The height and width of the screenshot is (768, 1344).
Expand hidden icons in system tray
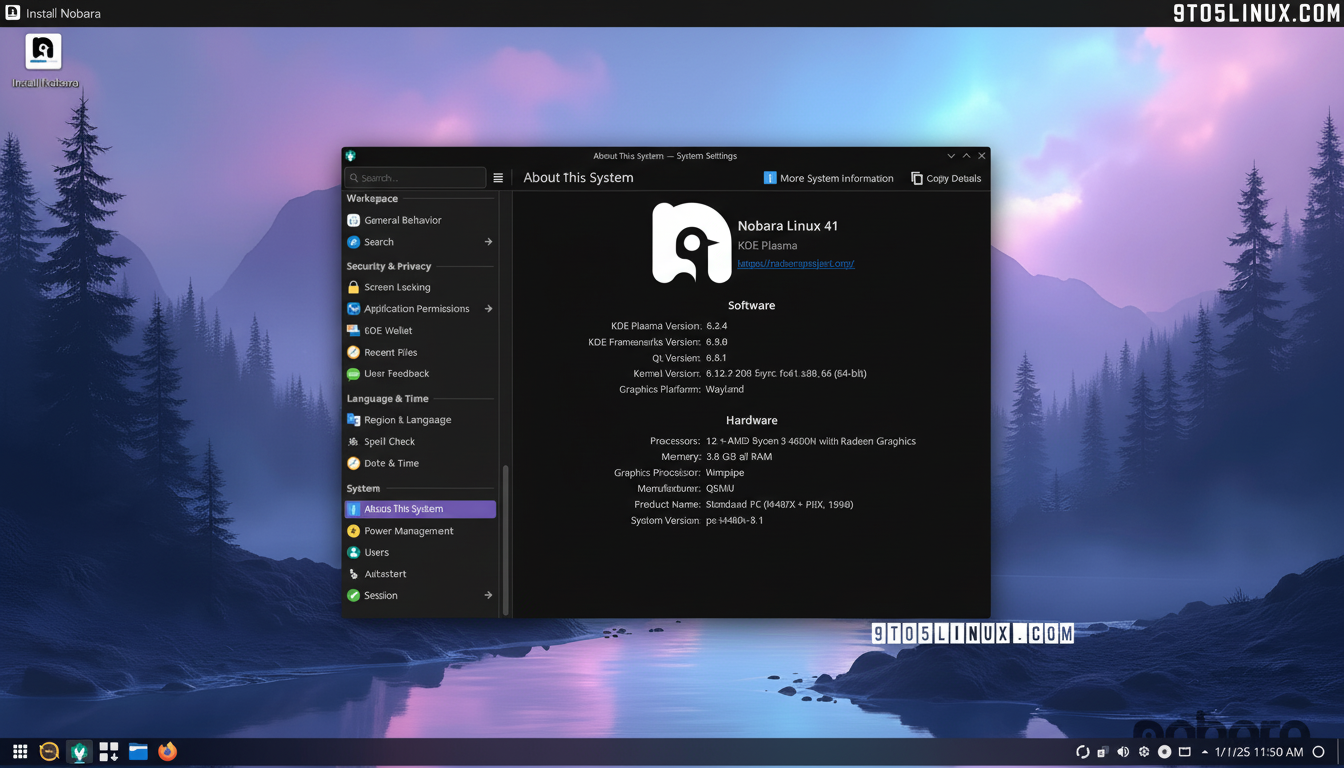coord(1203,751)
